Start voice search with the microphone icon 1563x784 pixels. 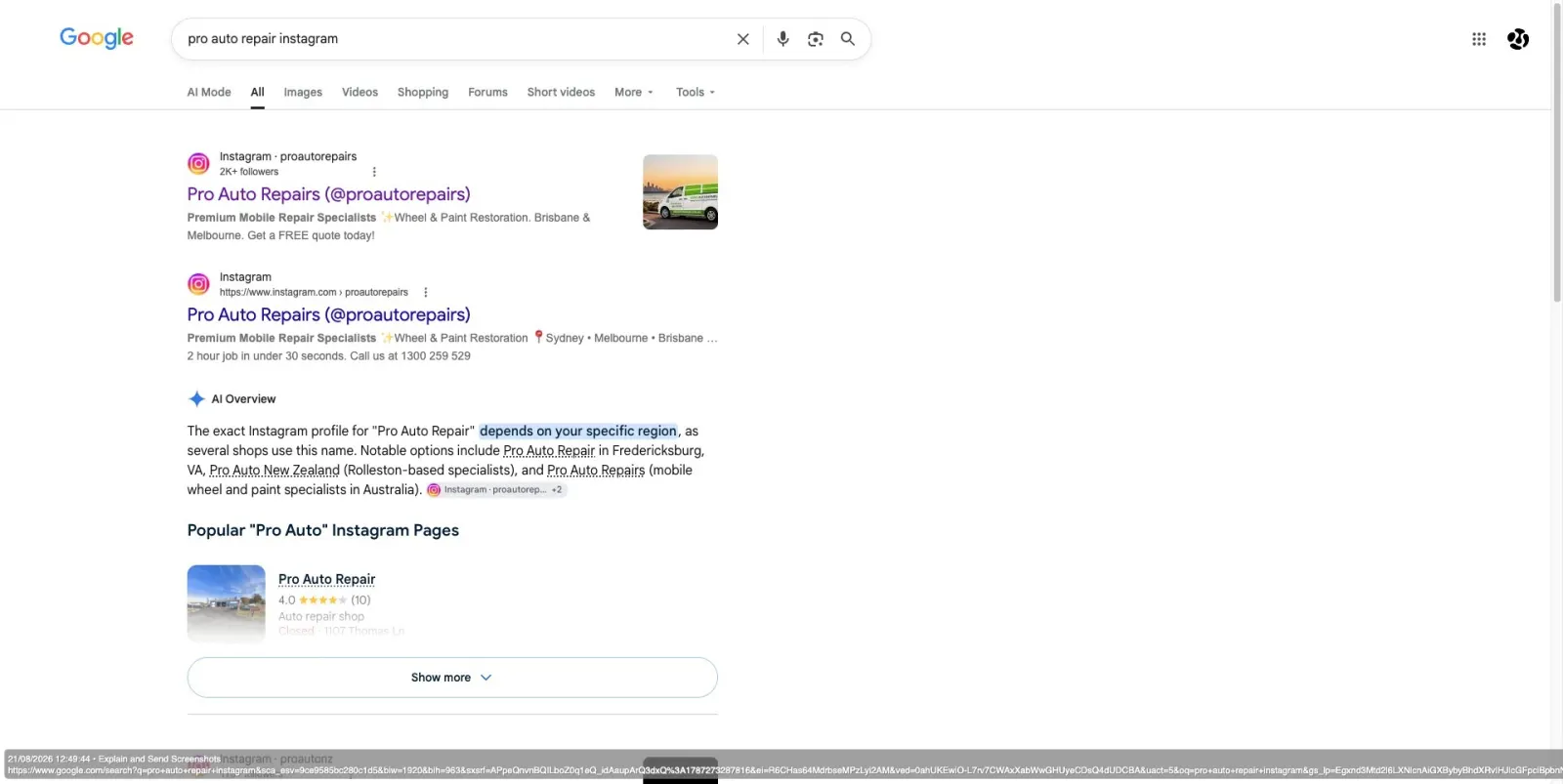[782, 39]
